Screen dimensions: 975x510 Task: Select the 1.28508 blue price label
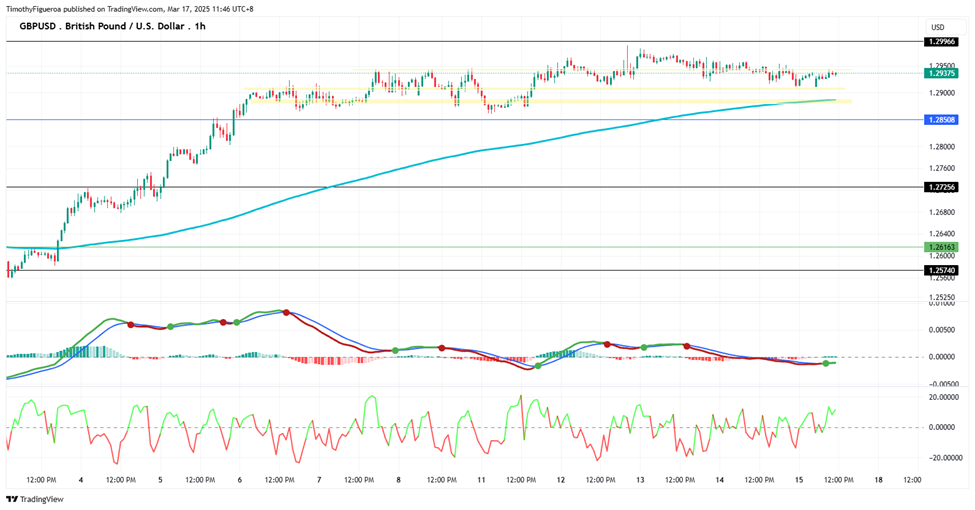(x=941, y=119)
